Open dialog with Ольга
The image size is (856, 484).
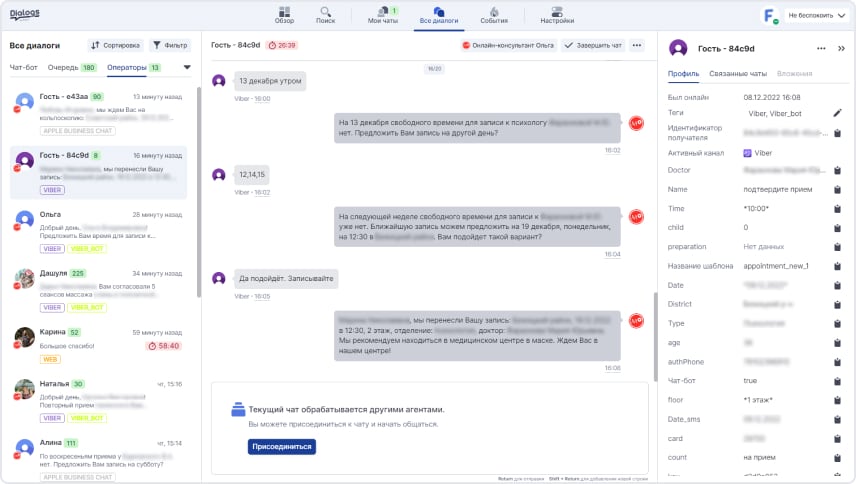tap(99, 232)
